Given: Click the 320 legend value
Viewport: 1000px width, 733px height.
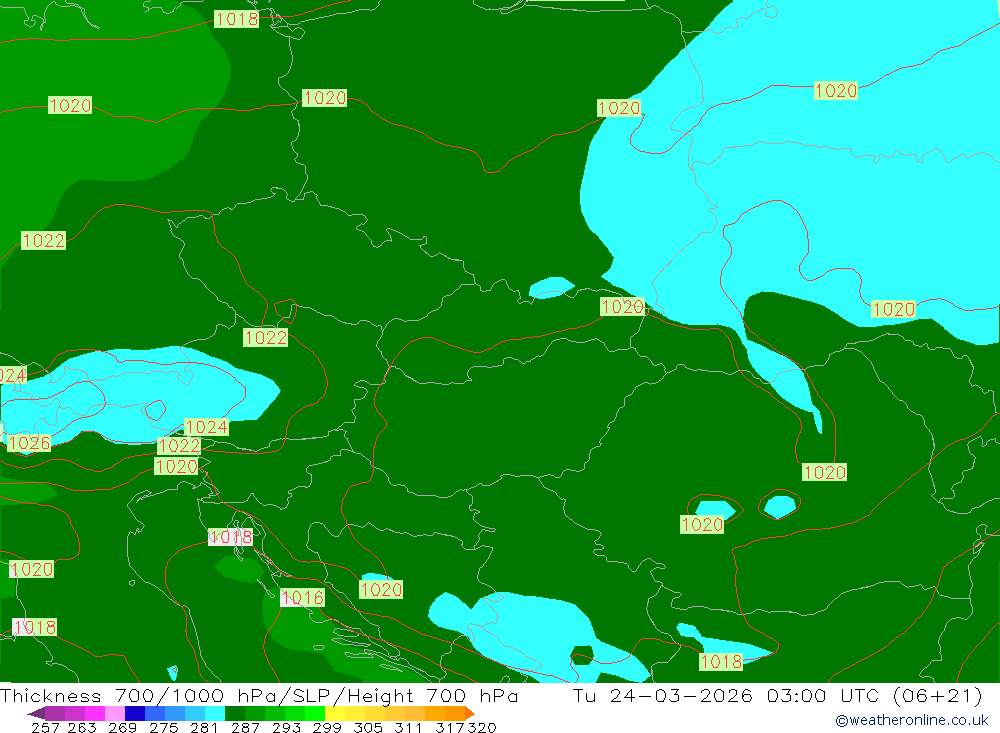Looking at the screenshot, I should coord(482,727).
